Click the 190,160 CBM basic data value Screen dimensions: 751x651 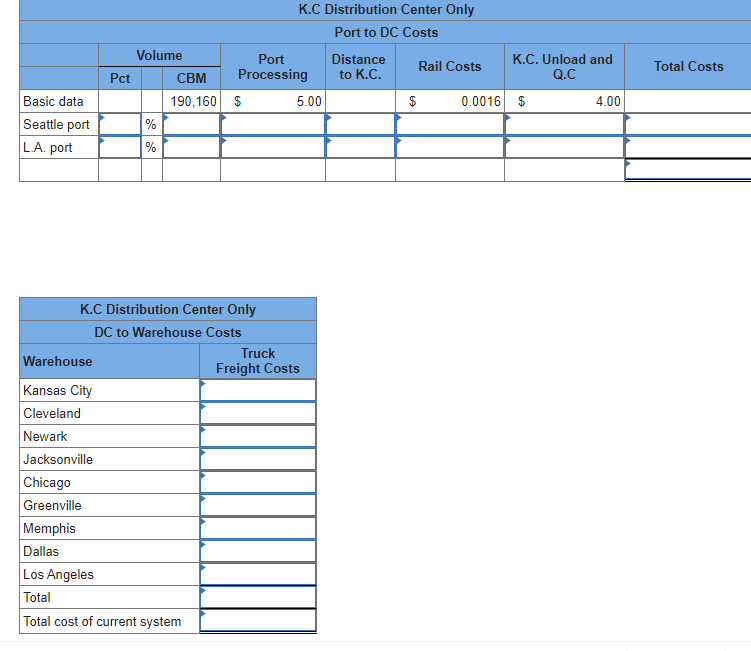click(193, 101)
